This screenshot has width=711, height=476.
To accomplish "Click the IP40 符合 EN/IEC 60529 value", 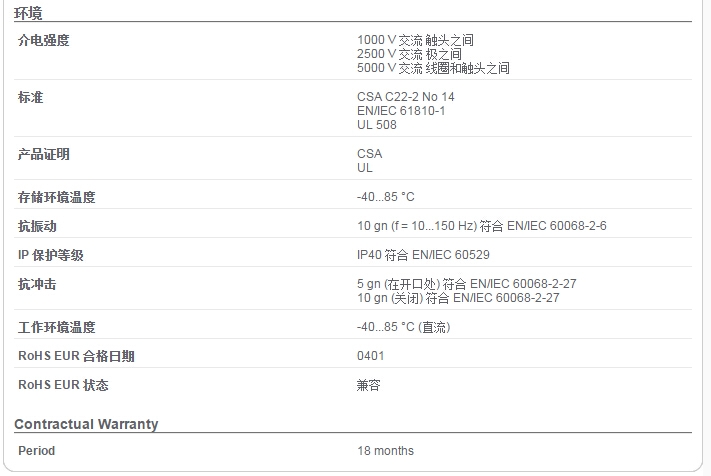I will 423,255.
